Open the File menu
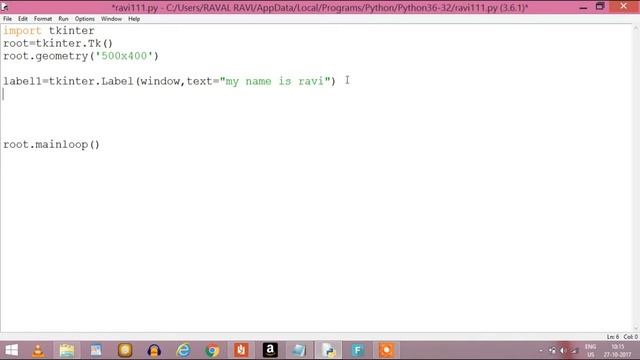 pyautogui.click(x=7, y=19)
